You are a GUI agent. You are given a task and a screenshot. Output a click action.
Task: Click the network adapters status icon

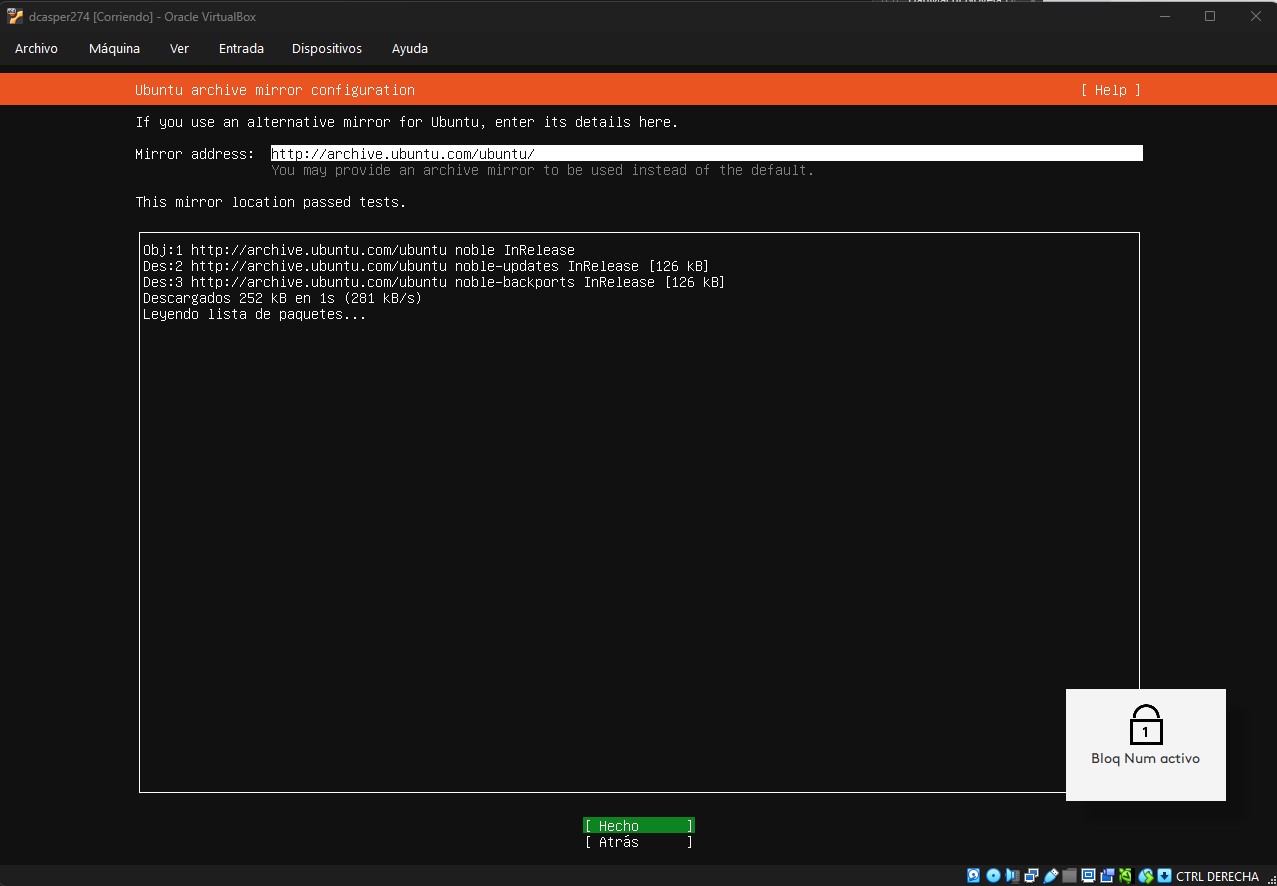tap(1031, 876)
